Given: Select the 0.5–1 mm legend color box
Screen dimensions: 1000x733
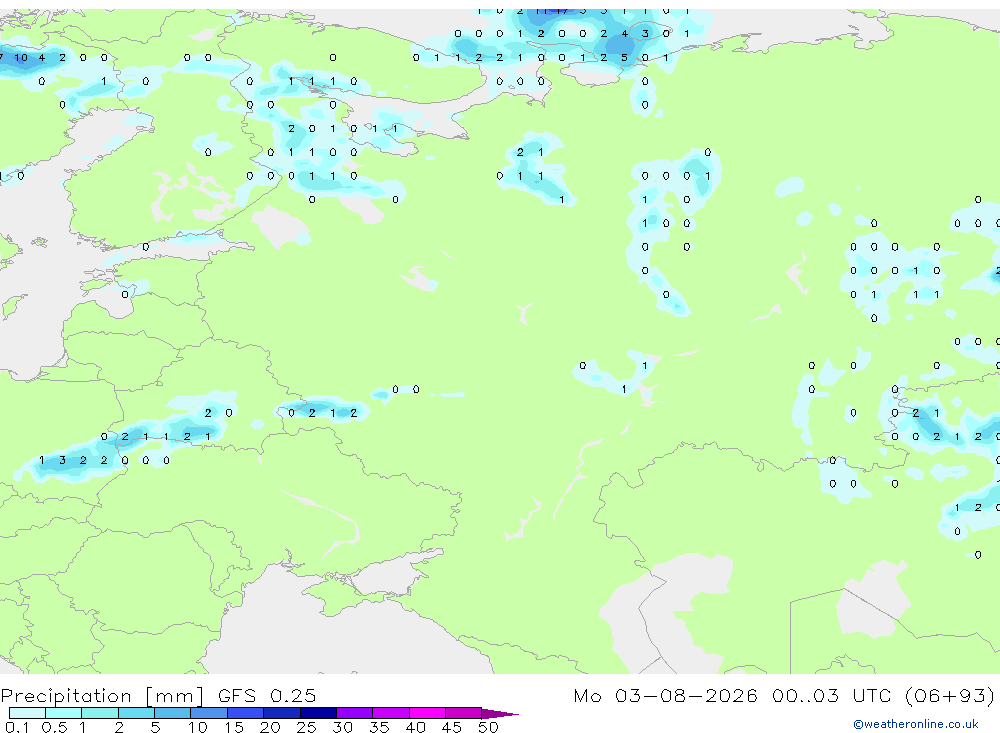Looking at the screenshot, I should (x=64, y=713).
